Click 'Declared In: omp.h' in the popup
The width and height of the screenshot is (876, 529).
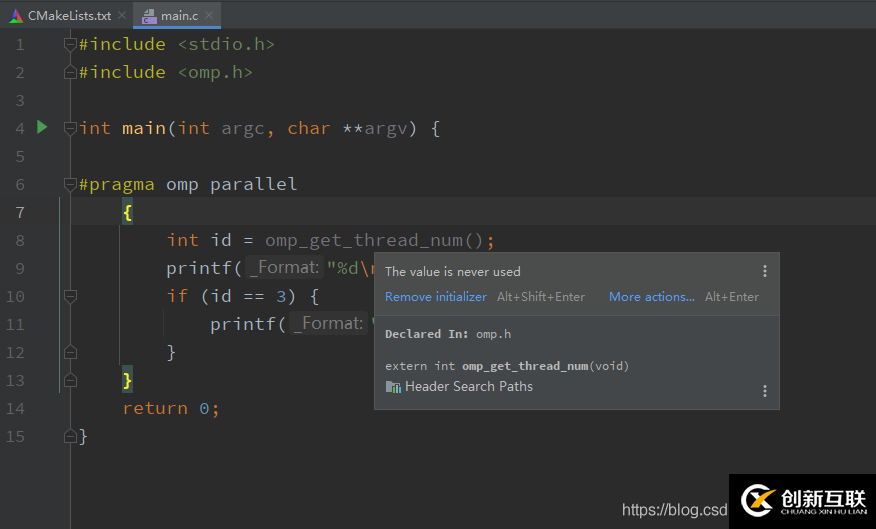448,334
